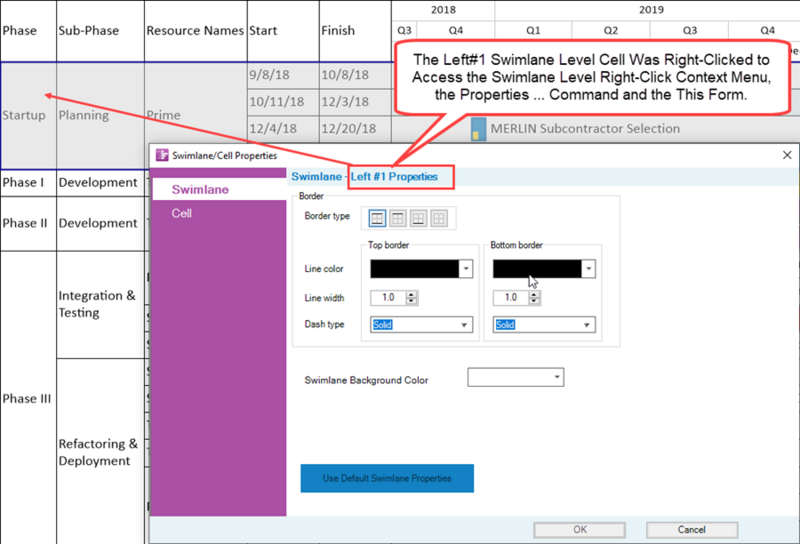Select the 10/8/18 finish date cell

[x=355, y=75]
